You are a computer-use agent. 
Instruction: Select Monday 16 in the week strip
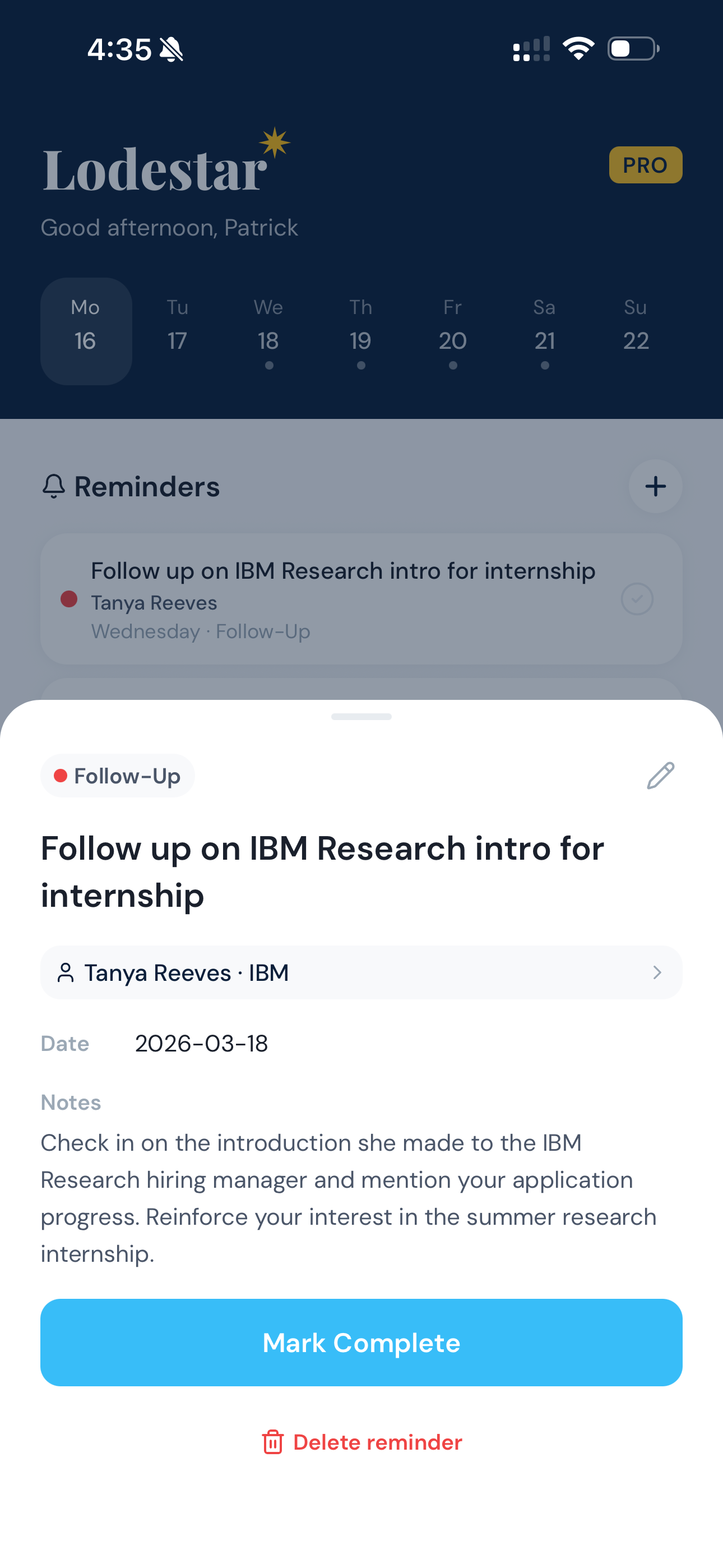click(x=86, y=331)
